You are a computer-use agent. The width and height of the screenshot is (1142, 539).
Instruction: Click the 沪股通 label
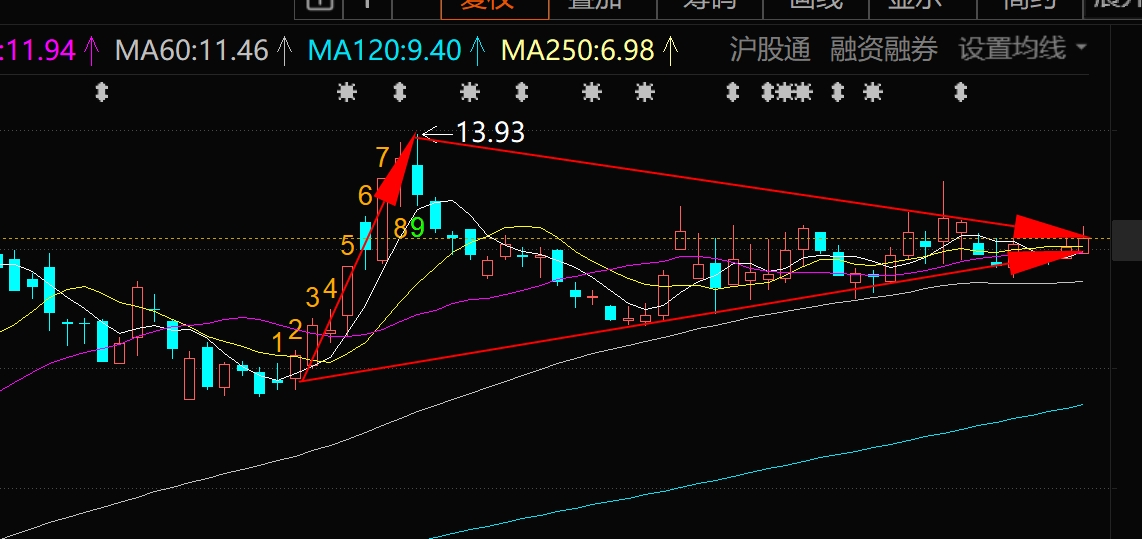pyautogui.click(x=770, y=50)
